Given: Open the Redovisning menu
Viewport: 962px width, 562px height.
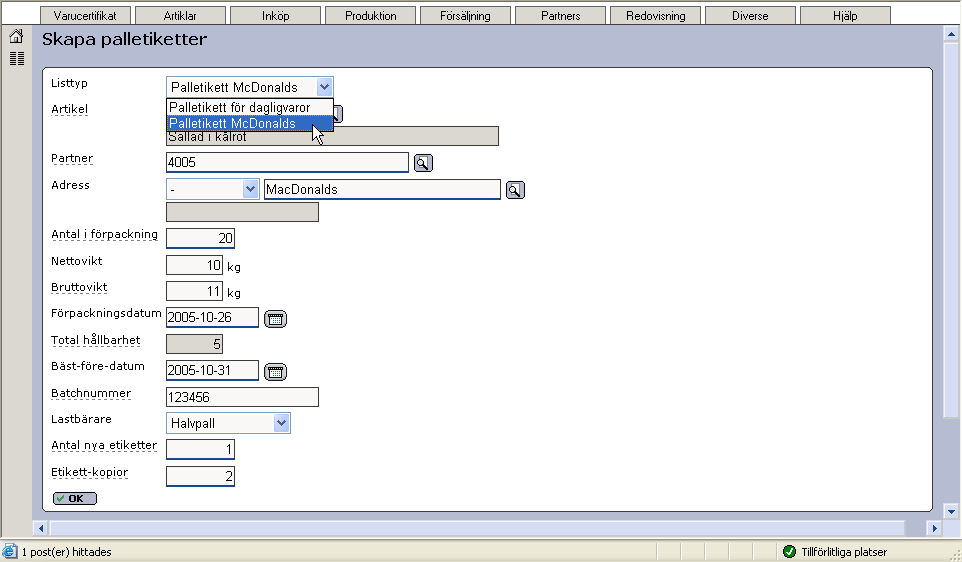Looking at the screenshot, I should tap(655, 15).
